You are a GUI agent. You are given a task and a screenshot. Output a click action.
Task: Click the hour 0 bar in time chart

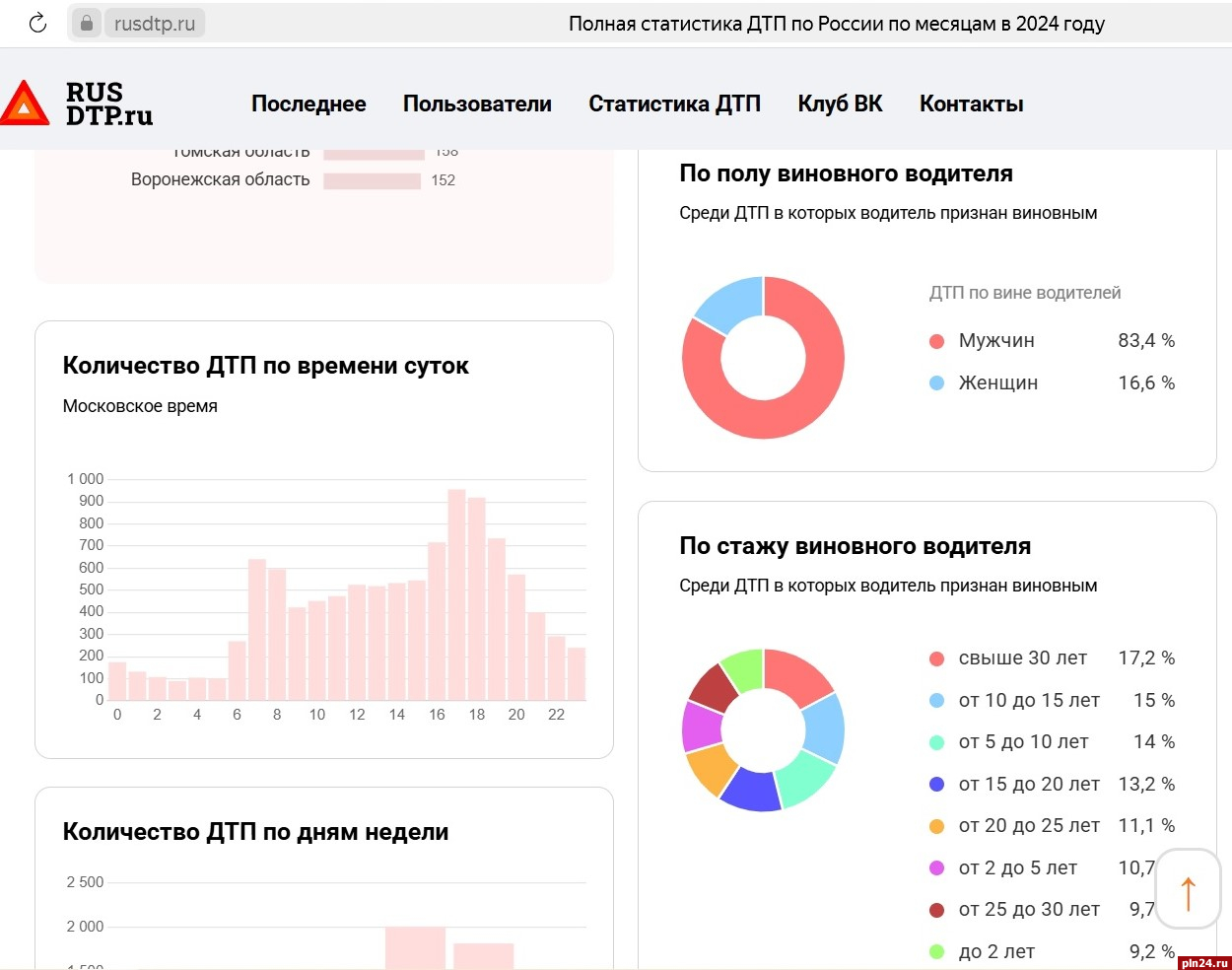pos(117,681)
